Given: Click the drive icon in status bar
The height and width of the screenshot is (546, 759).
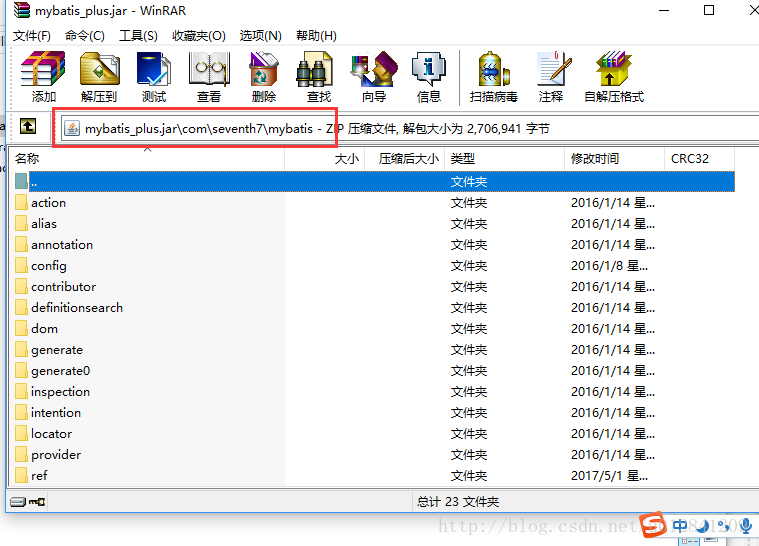Looking at the screenshot, I should click(18, 501).
